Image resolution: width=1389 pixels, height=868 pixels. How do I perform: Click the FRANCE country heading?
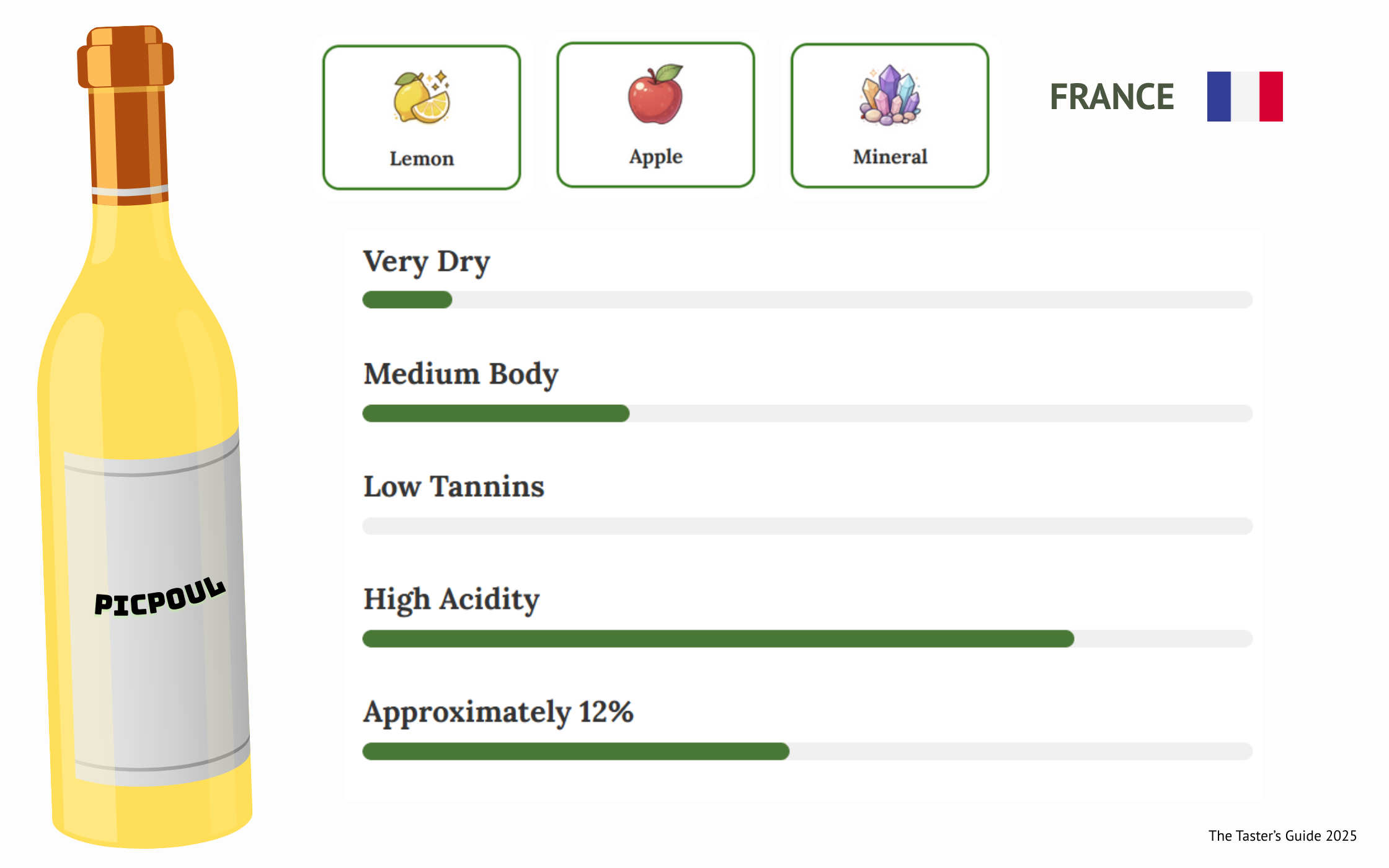tap(1112, 97)
